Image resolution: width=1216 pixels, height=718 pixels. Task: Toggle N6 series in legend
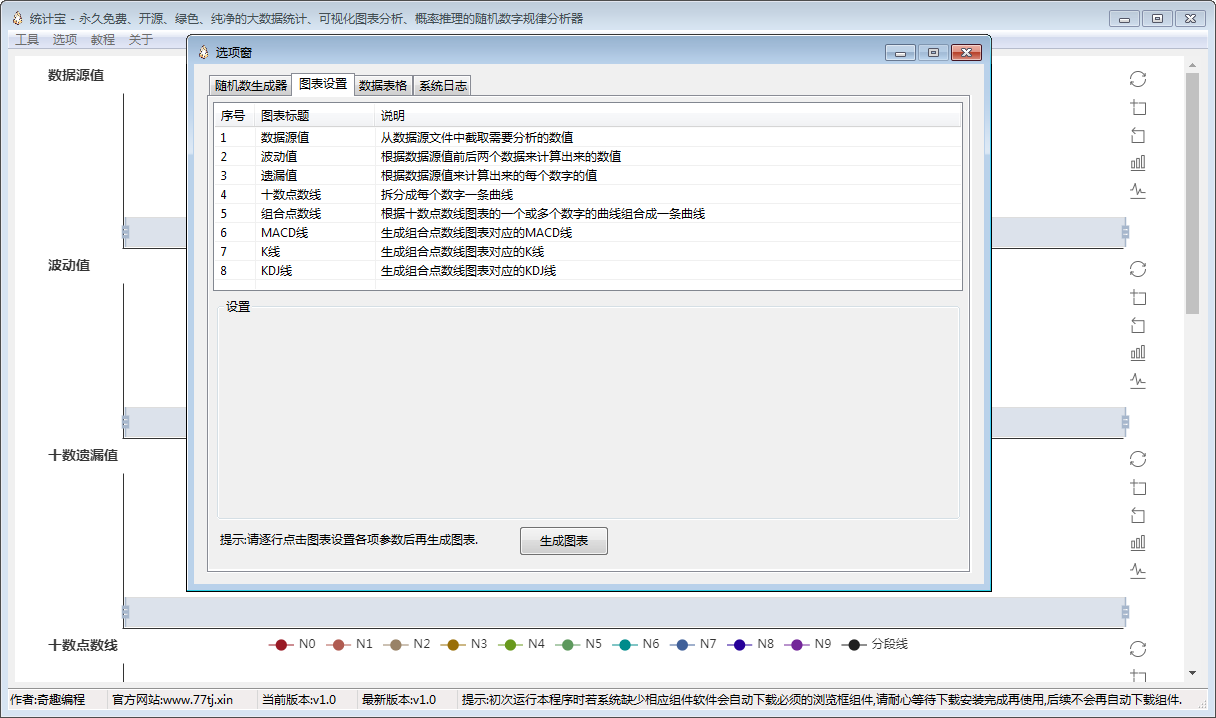click(636, 645)
